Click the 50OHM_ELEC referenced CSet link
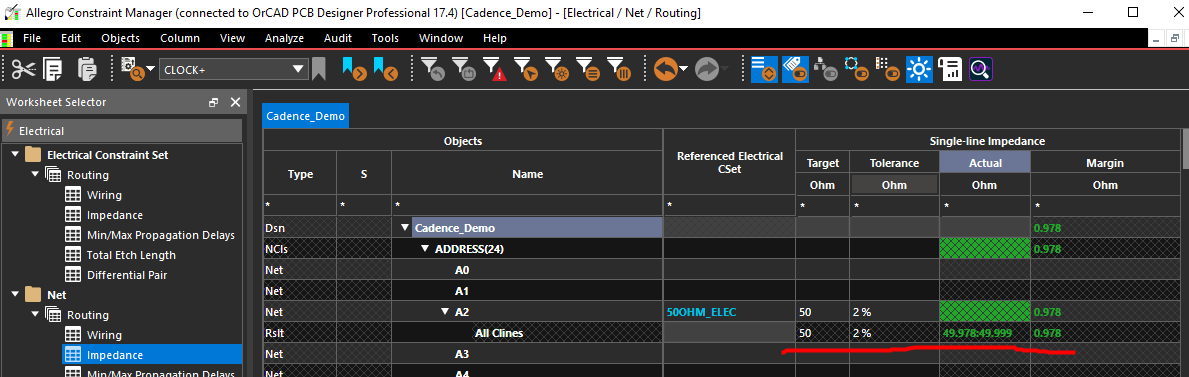This screenshot has height=377, width=1189. coord(702,312)
